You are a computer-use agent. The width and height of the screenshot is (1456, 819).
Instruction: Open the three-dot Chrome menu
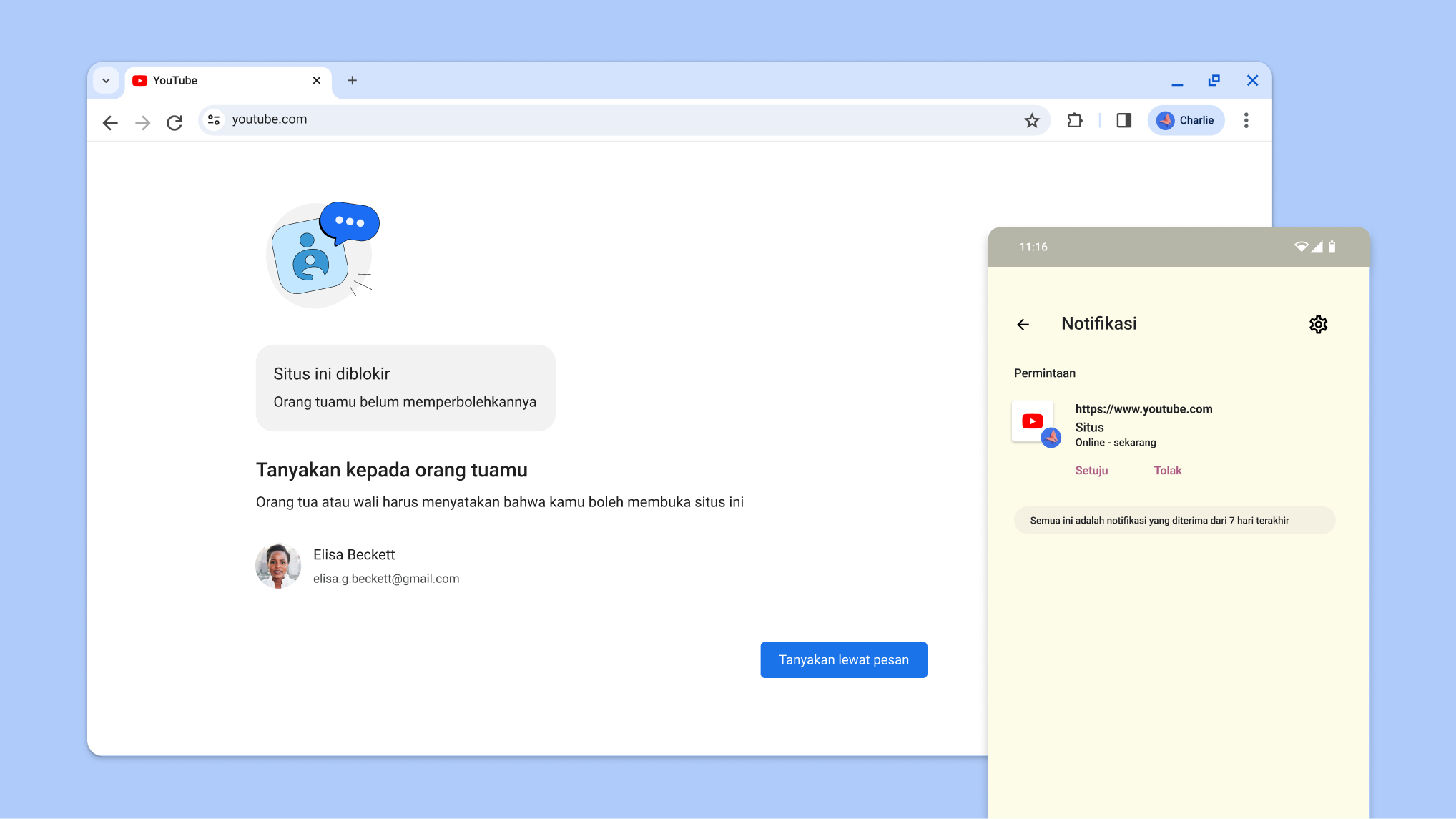(x=1246, y=120)
